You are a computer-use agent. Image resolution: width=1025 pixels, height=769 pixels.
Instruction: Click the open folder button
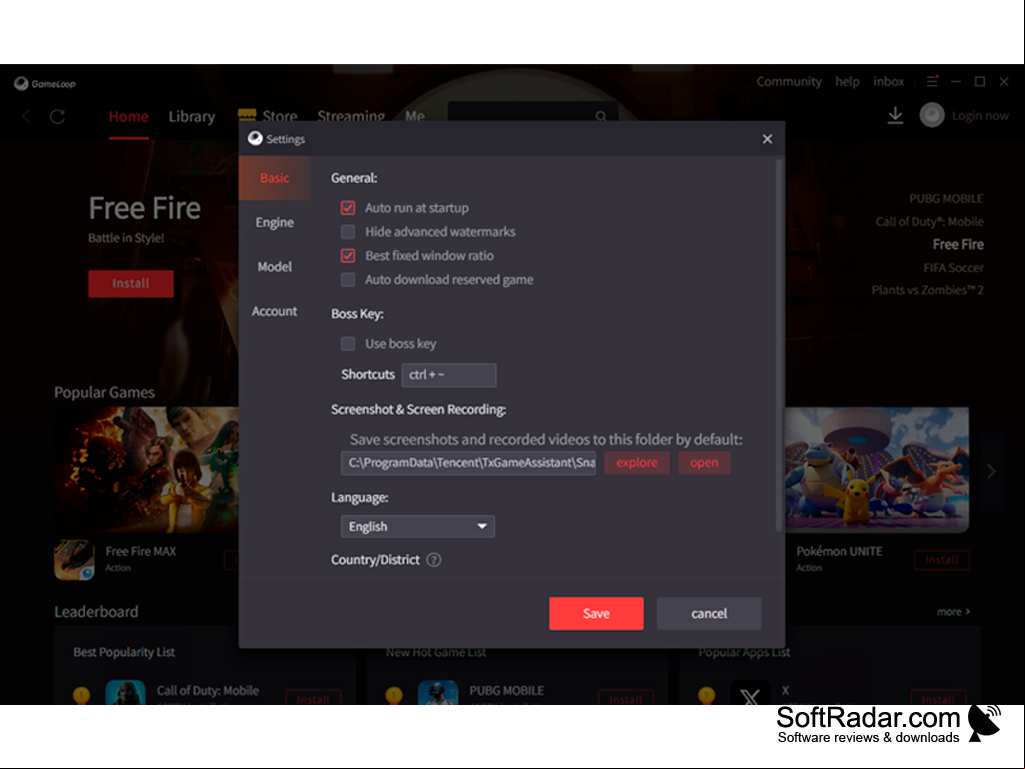pos(704,462)
